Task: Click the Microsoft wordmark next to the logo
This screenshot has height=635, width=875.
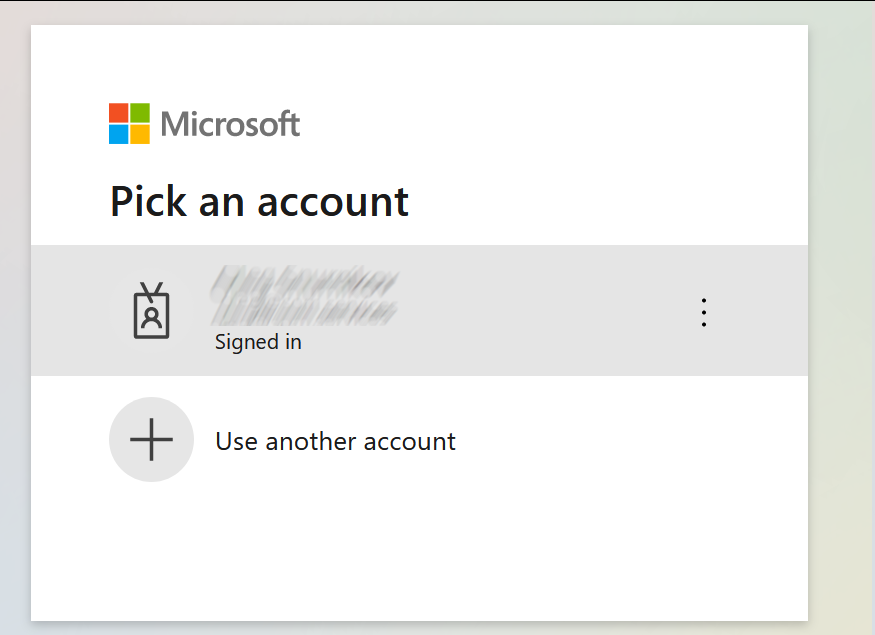Action: click(x=232, y=123)
